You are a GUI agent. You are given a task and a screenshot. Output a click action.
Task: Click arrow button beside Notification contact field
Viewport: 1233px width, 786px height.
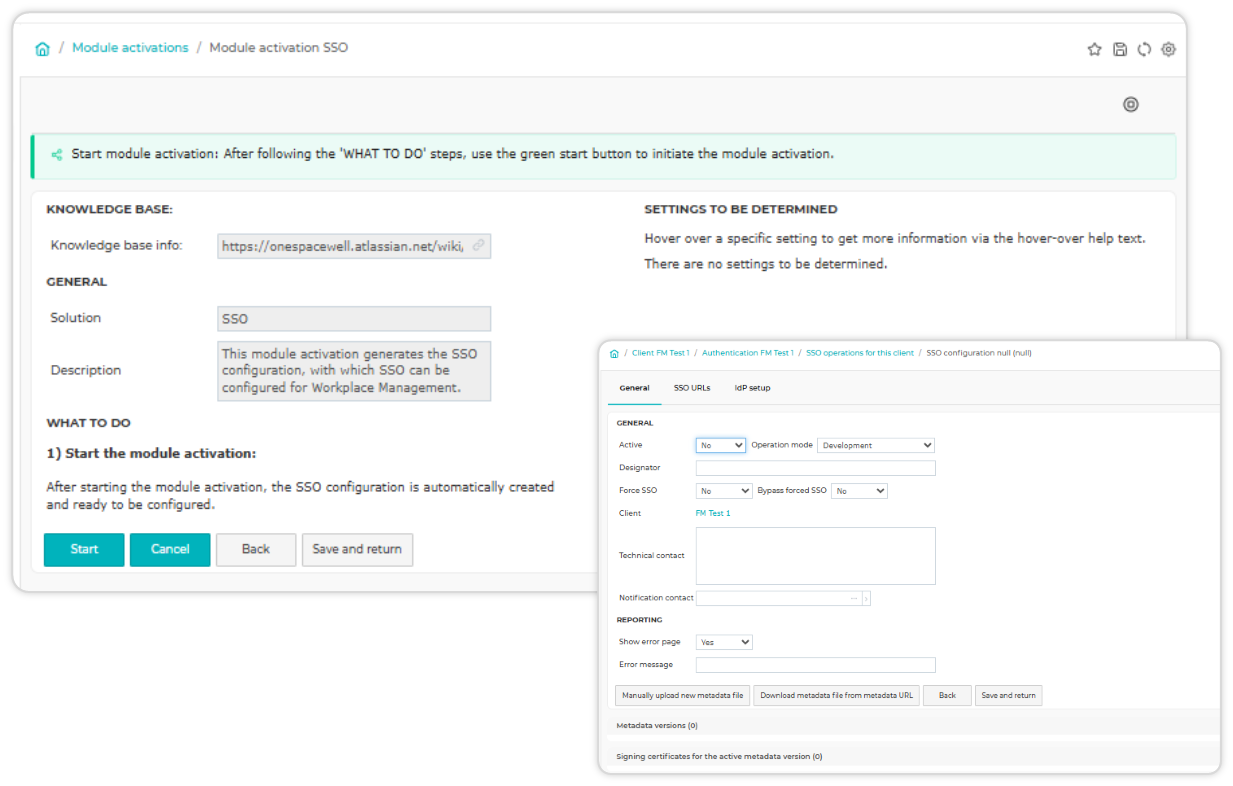866,598
